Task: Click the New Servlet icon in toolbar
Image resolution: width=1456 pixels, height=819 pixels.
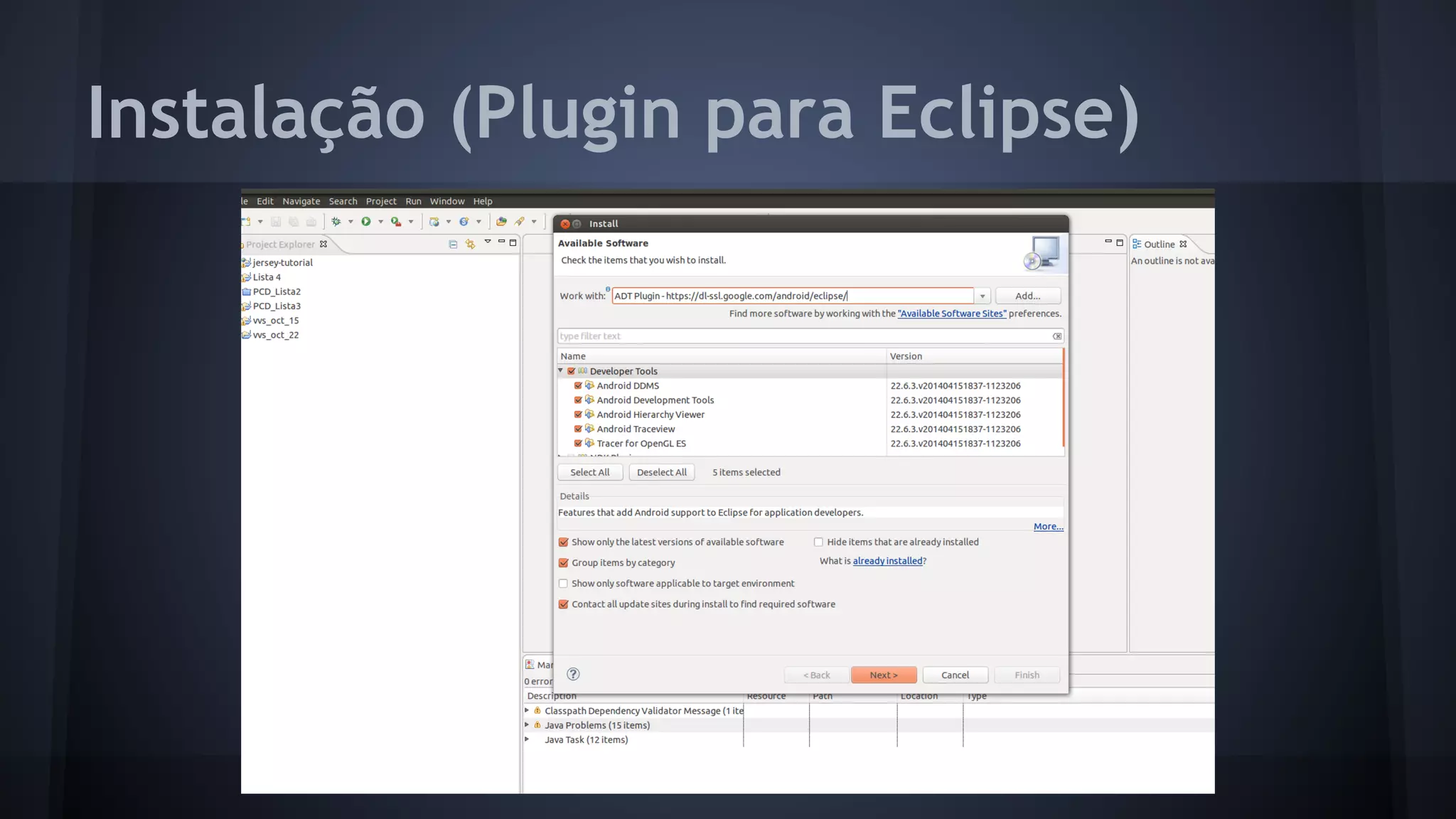Action: point(464,222)
